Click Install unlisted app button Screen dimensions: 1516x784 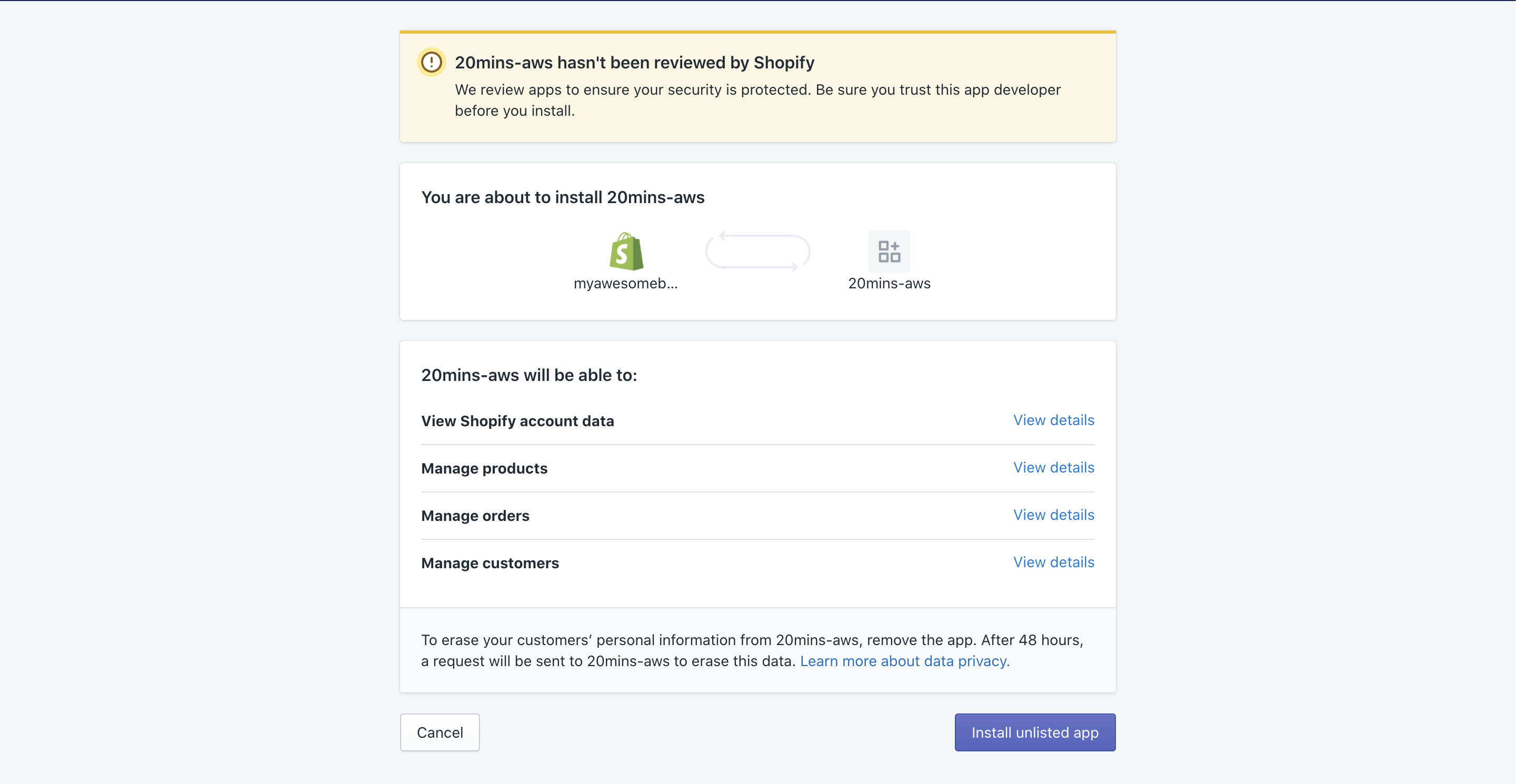(1035, 732)
